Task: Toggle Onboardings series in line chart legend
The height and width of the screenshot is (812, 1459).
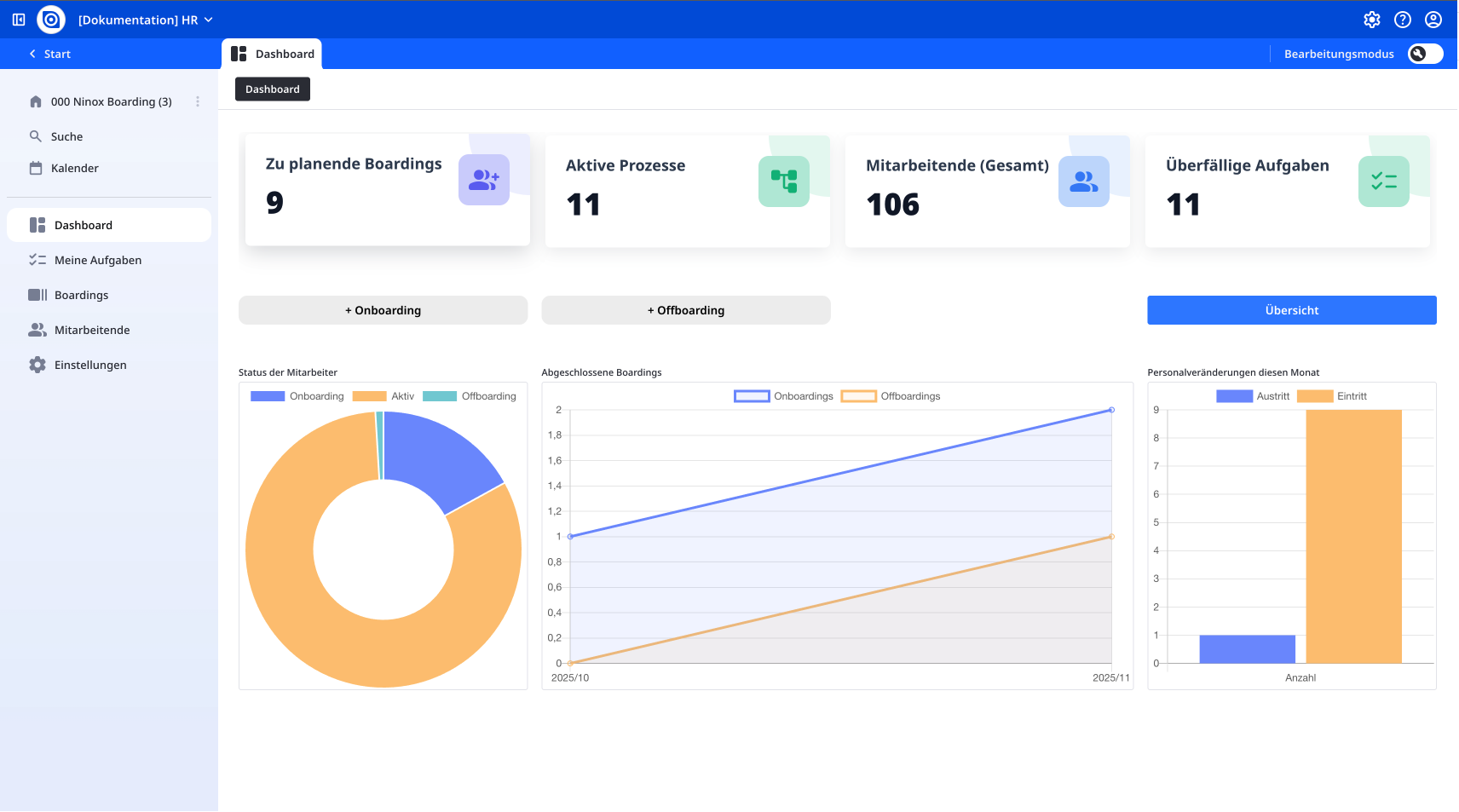Action: click(752, 396)
